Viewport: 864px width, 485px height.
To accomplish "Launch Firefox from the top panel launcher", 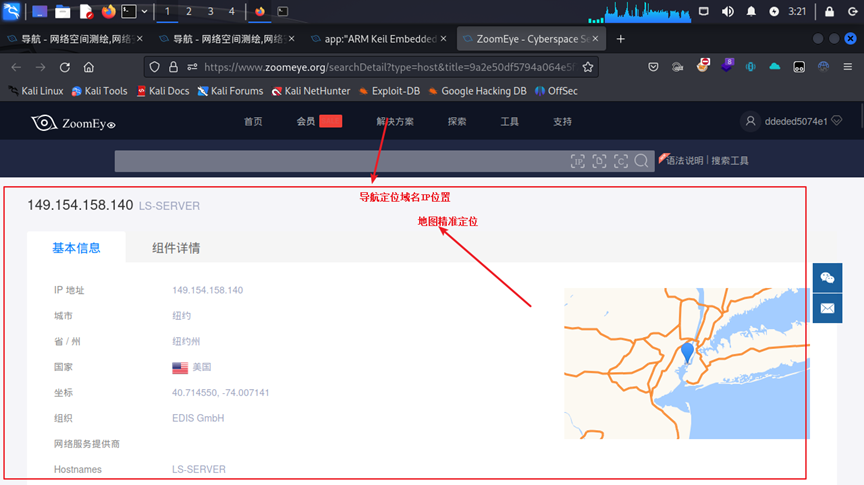I will [x=109, y=11].
